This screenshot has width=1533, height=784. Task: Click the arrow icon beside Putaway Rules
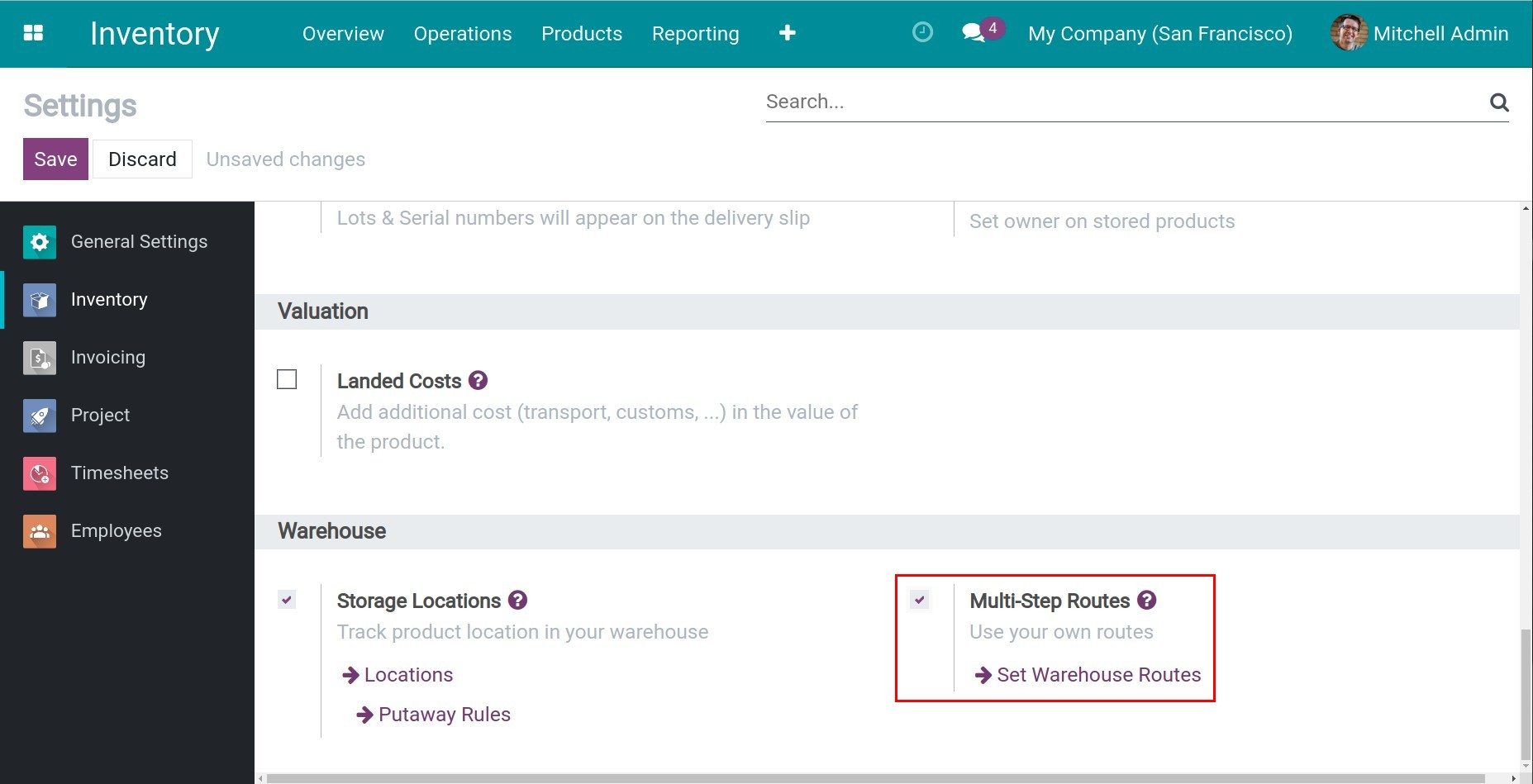click(364, 715)
